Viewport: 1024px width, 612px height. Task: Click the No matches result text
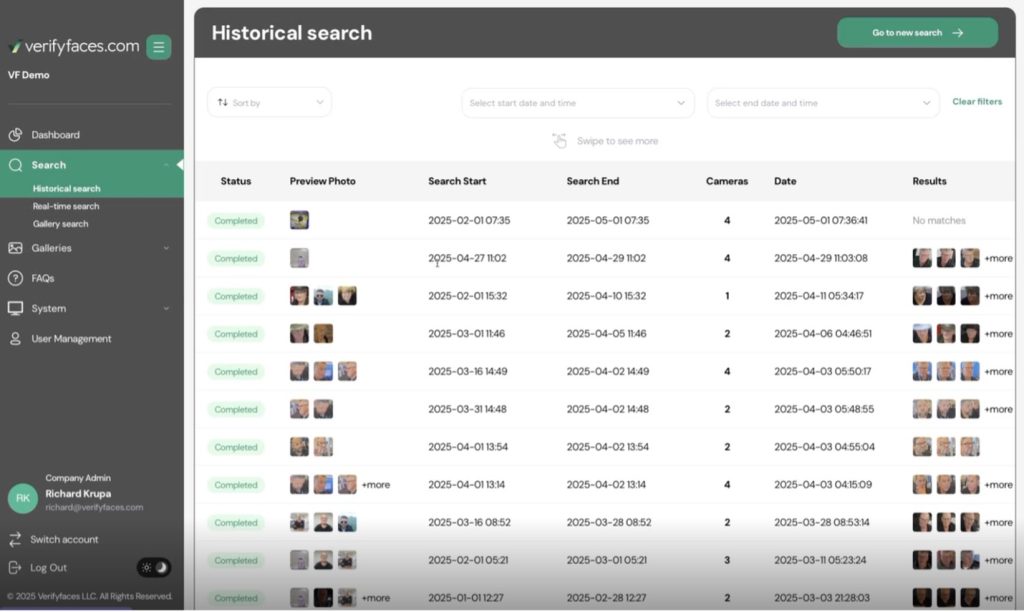938,221
